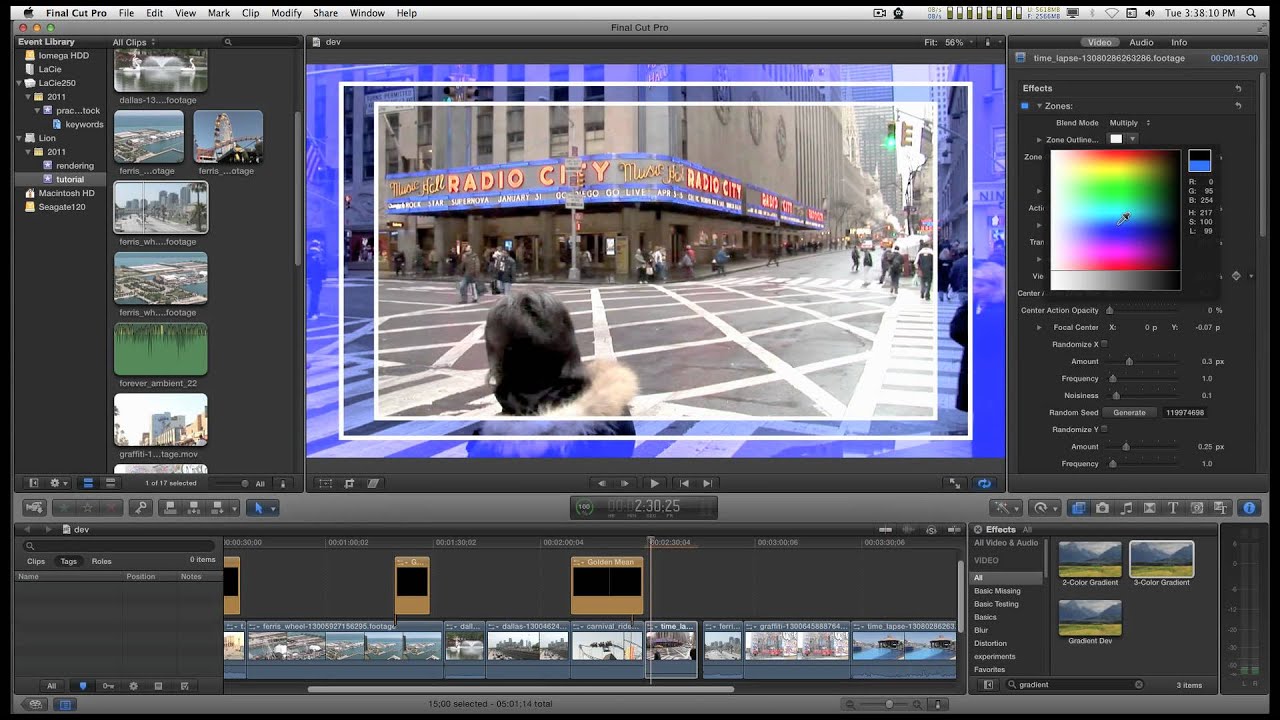1280x720 pixels.
Task: Clear the gradient search field
Action: pos(1138,685)
